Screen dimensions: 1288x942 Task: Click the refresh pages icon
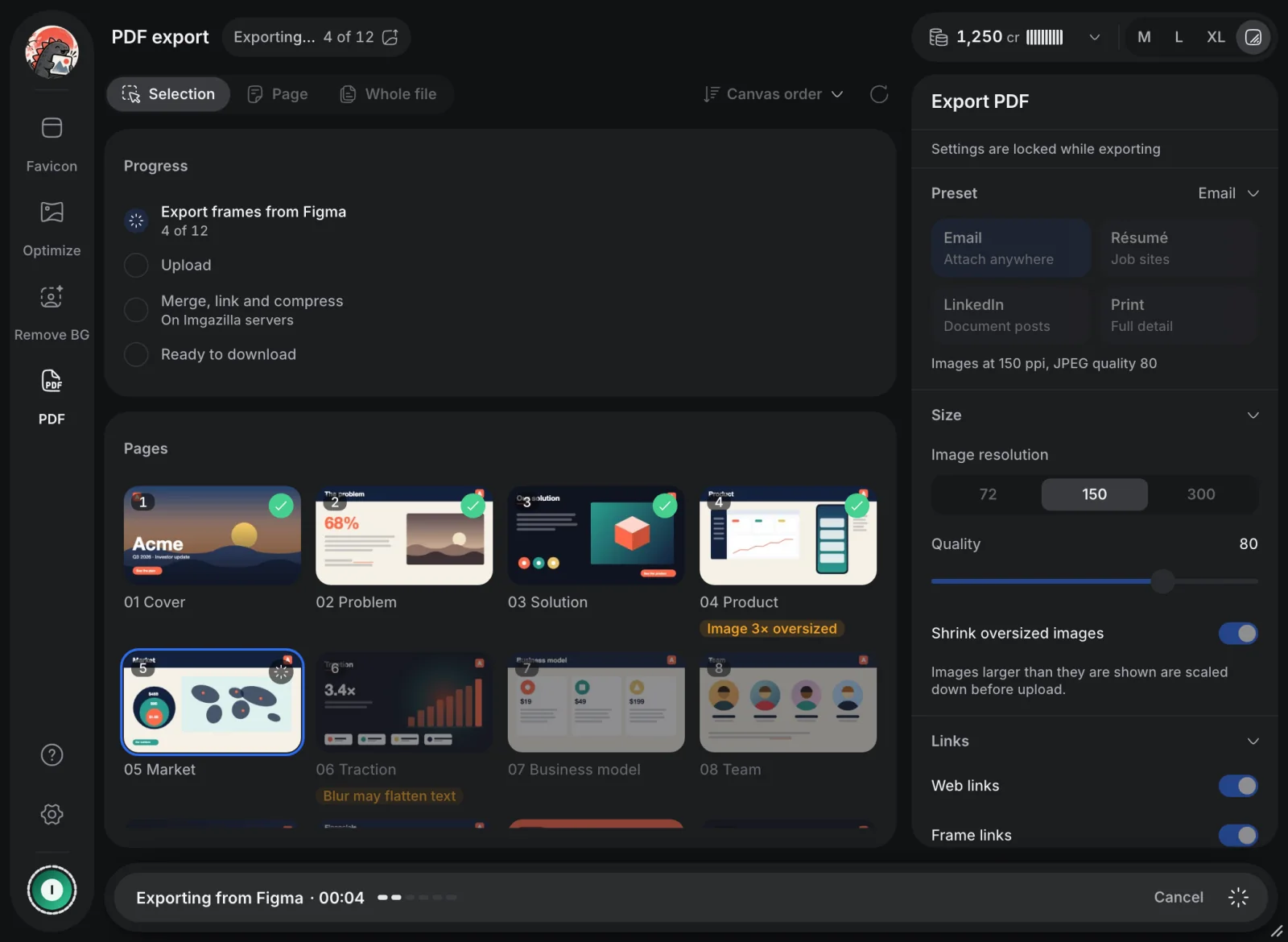tap(879, 94)
